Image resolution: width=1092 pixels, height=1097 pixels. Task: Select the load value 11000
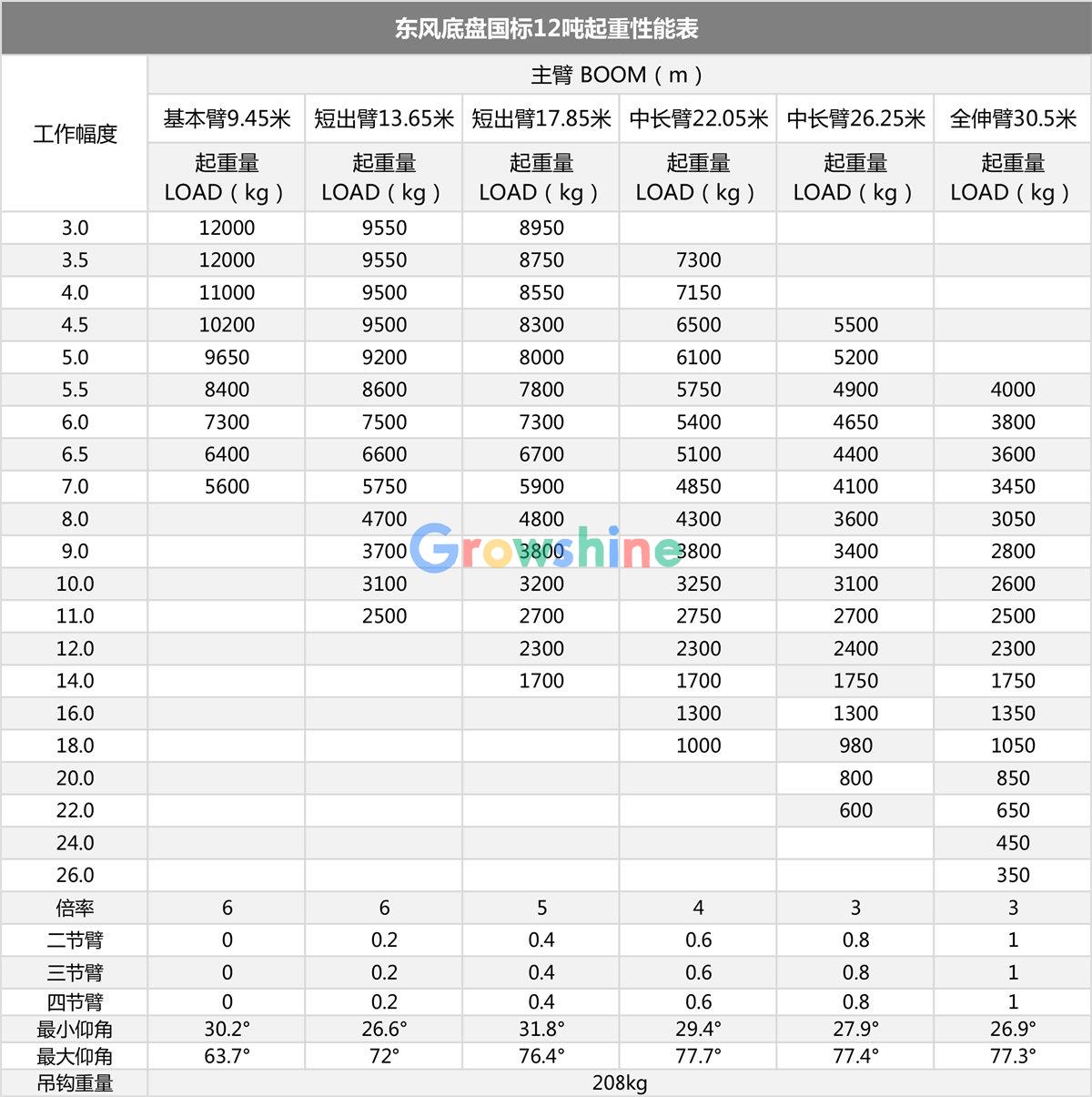(227, 292)
